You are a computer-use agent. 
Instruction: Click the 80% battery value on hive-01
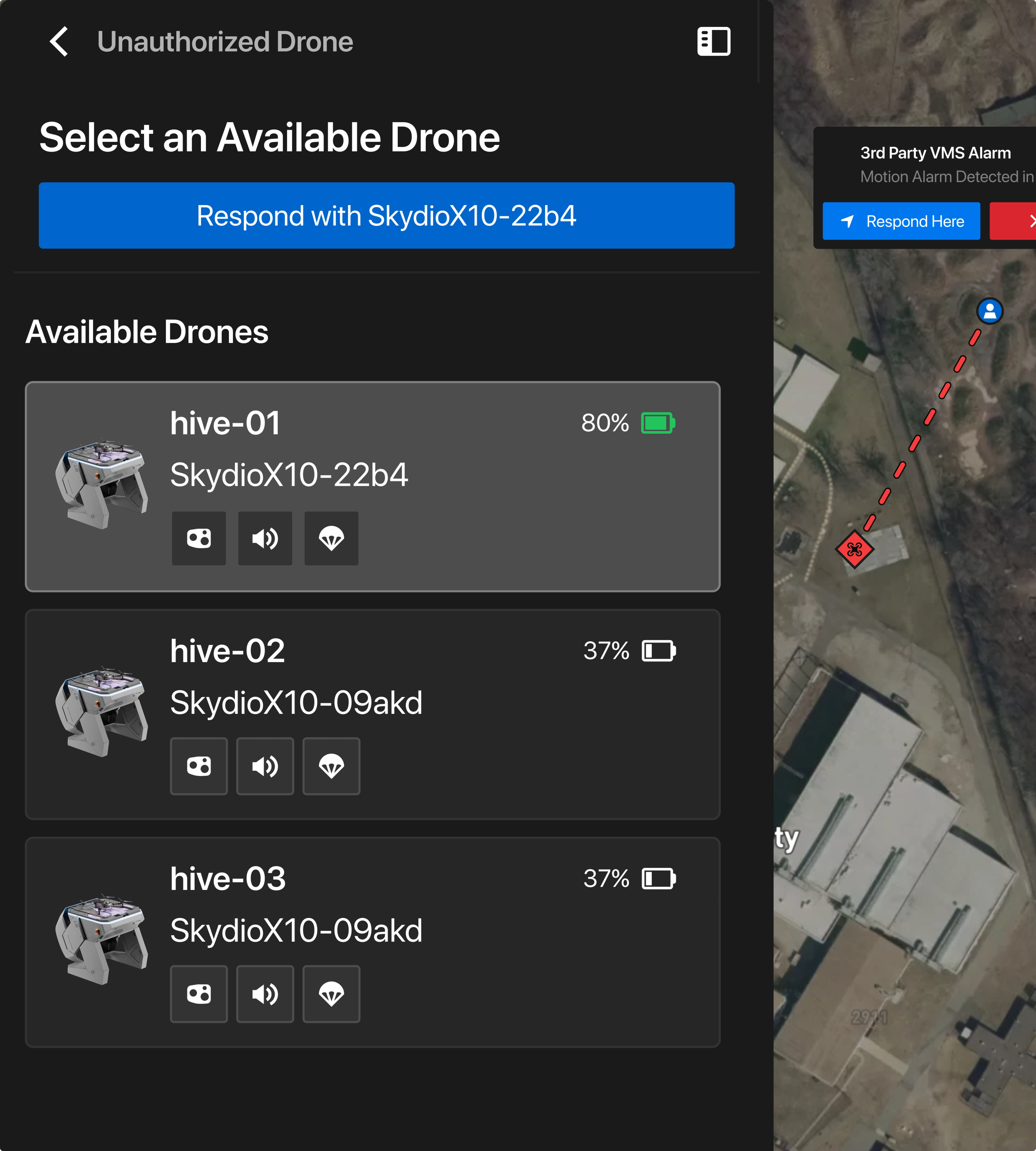point(605,423)
